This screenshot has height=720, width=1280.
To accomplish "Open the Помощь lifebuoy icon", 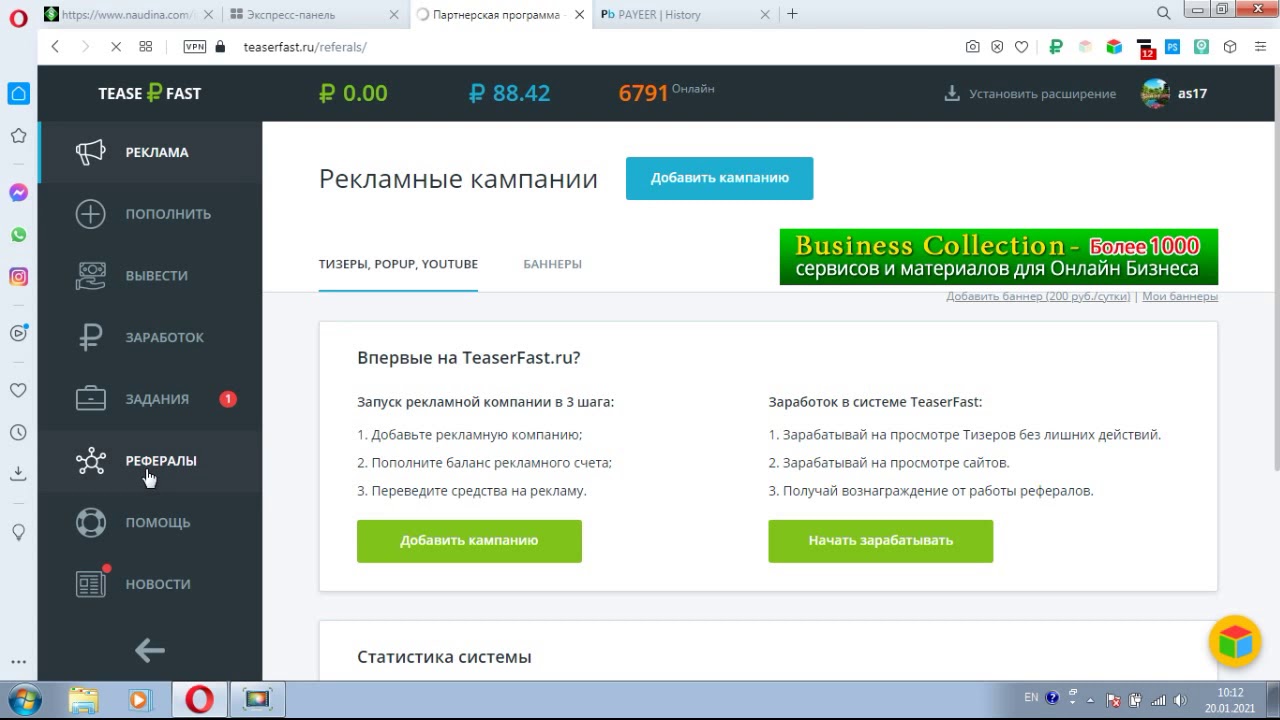I will (x=90, y=523).
